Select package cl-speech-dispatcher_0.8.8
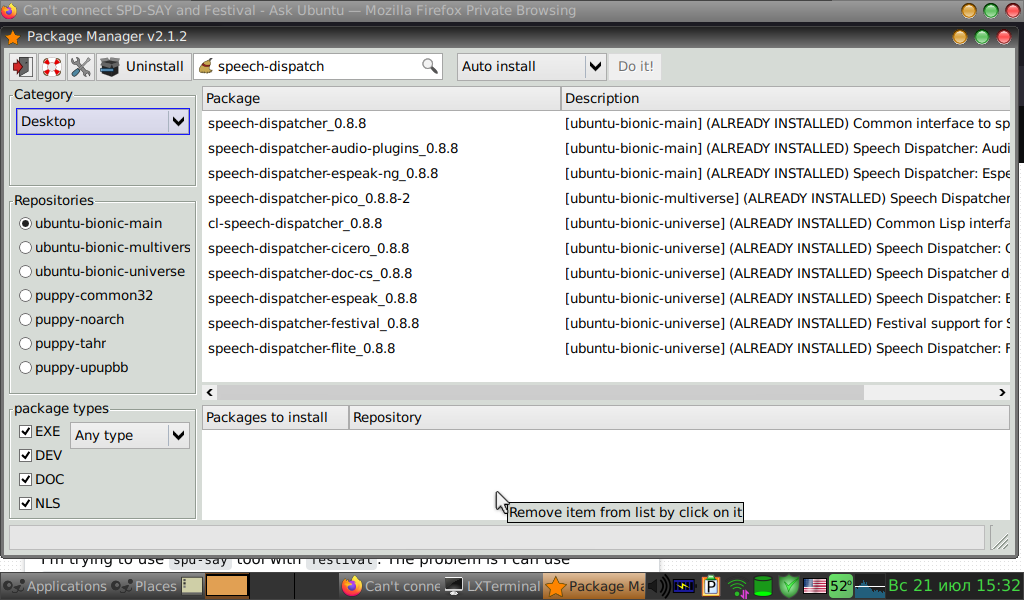The image size is (1024, 600). [x=295, y=223]
